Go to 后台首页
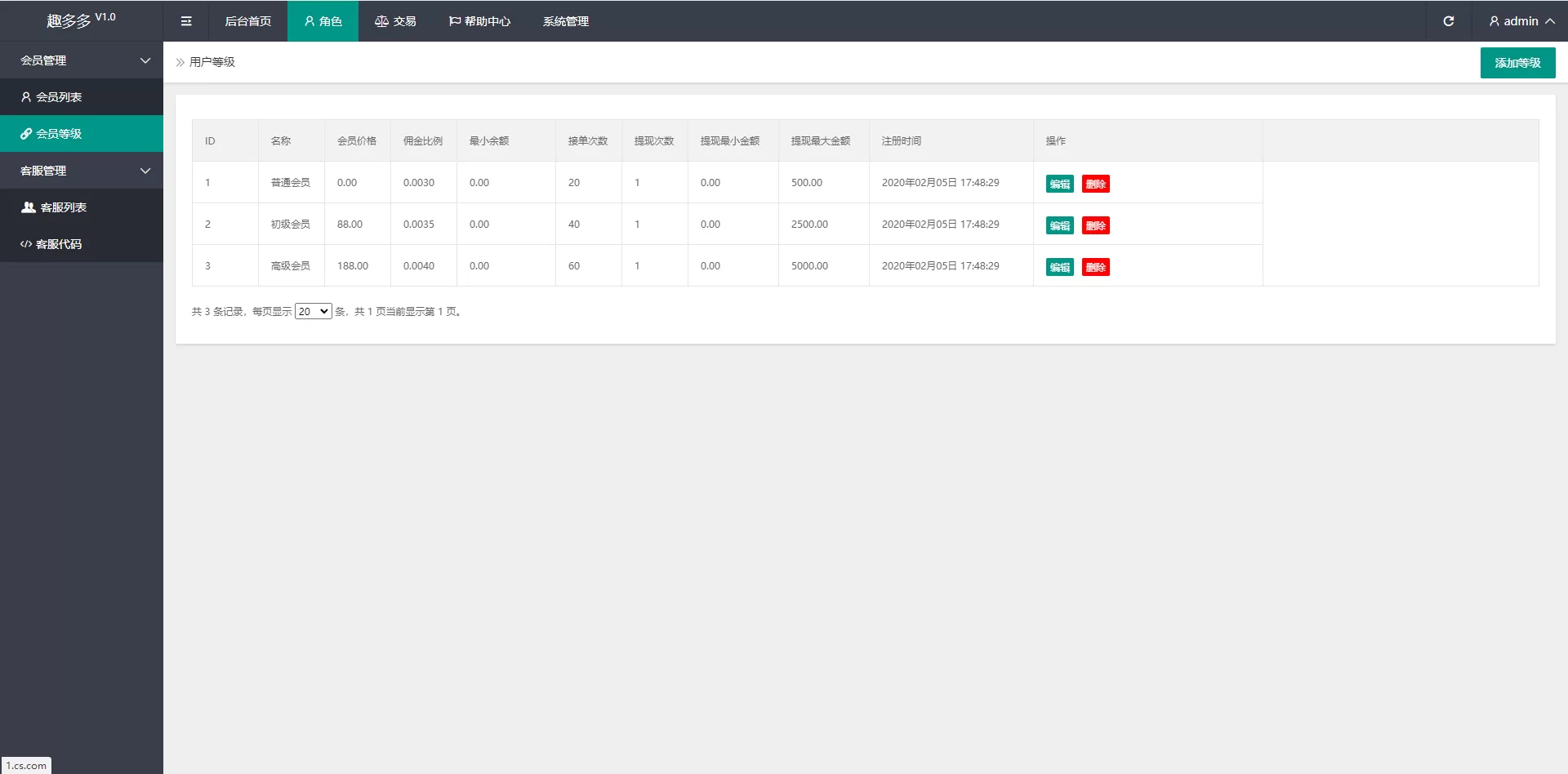1568x774 pixels. coord(247,21)
